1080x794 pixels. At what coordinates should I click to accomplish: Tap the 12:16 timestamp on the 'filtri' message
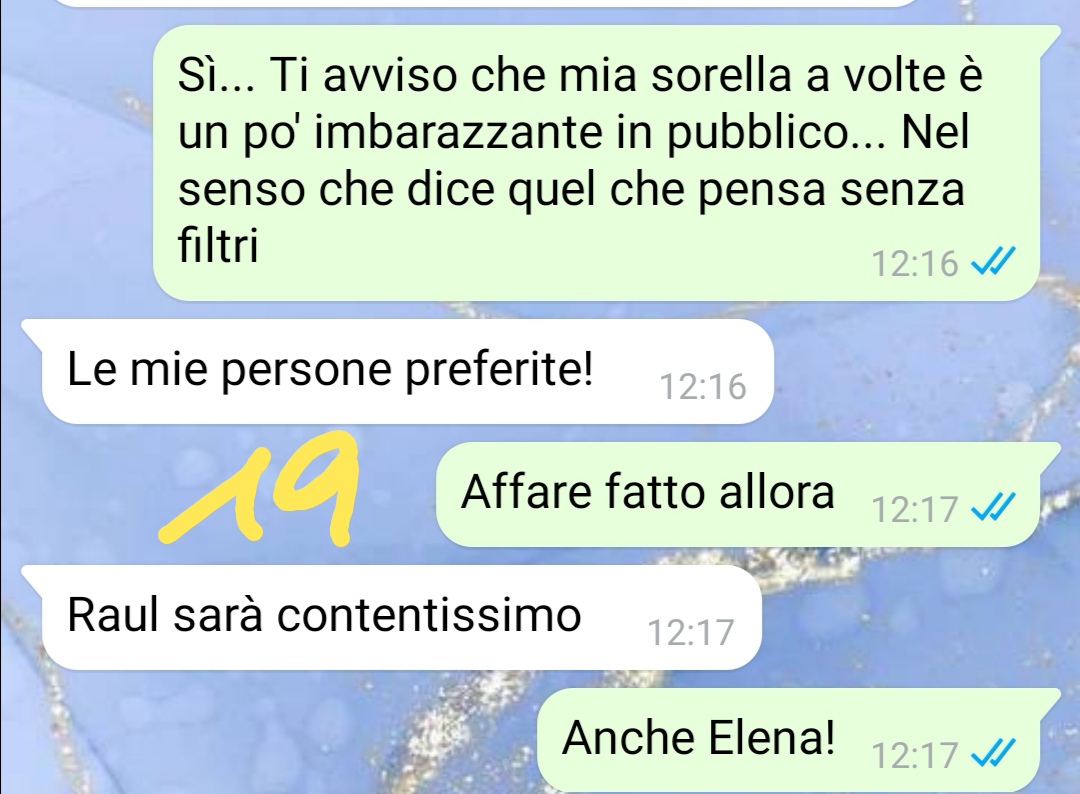[915, 263]
